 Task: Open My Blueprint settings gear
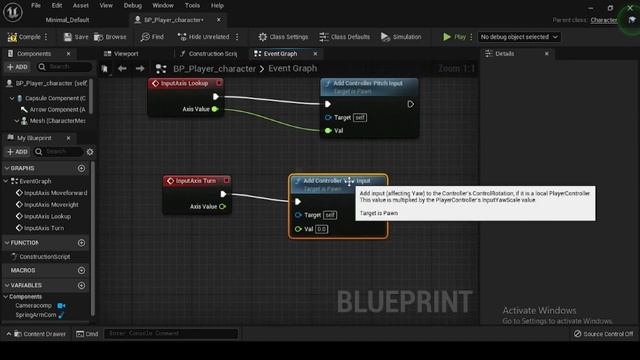pos(90,152)
